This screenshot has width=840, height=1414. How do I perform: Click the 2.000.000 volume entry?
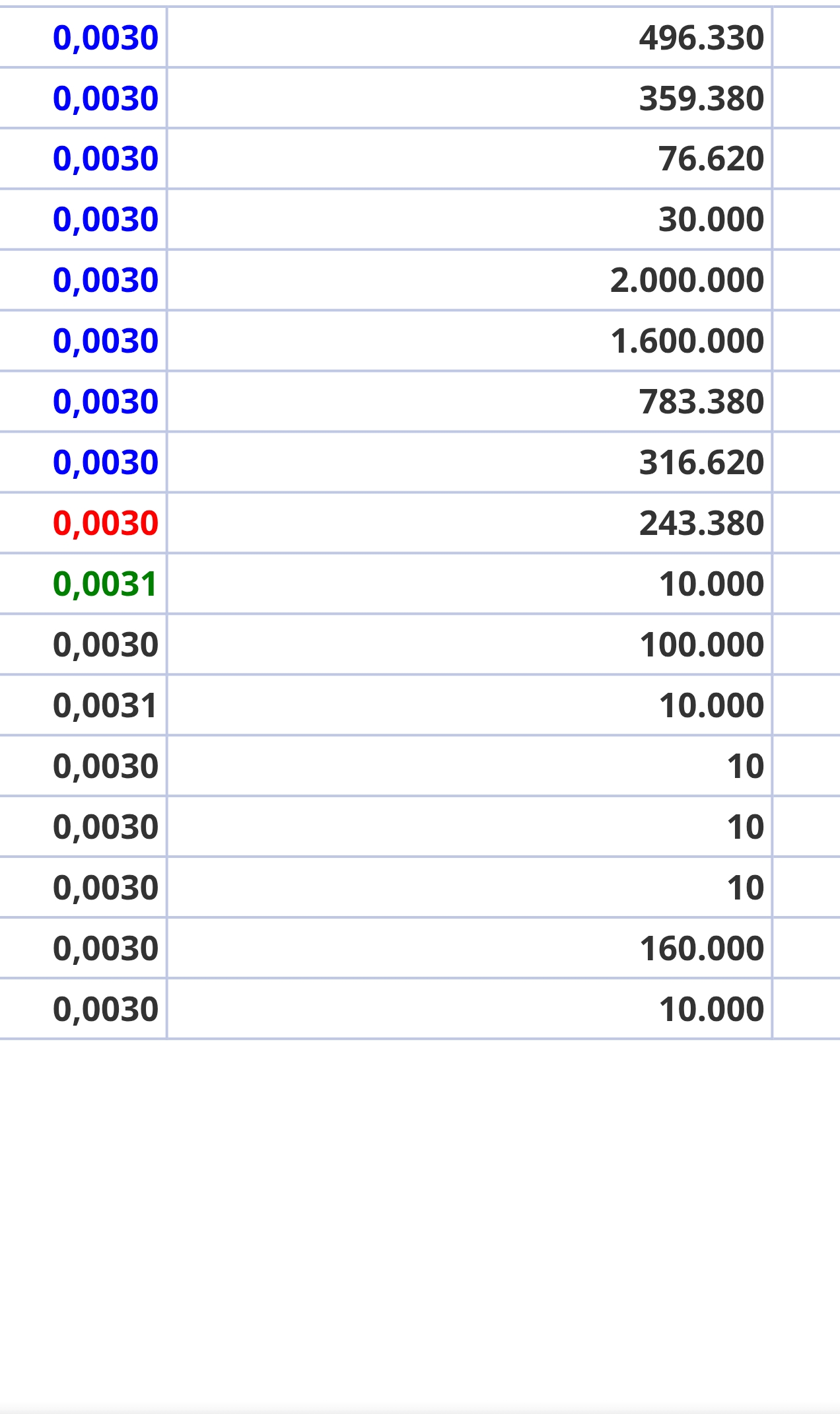[687, 281]
